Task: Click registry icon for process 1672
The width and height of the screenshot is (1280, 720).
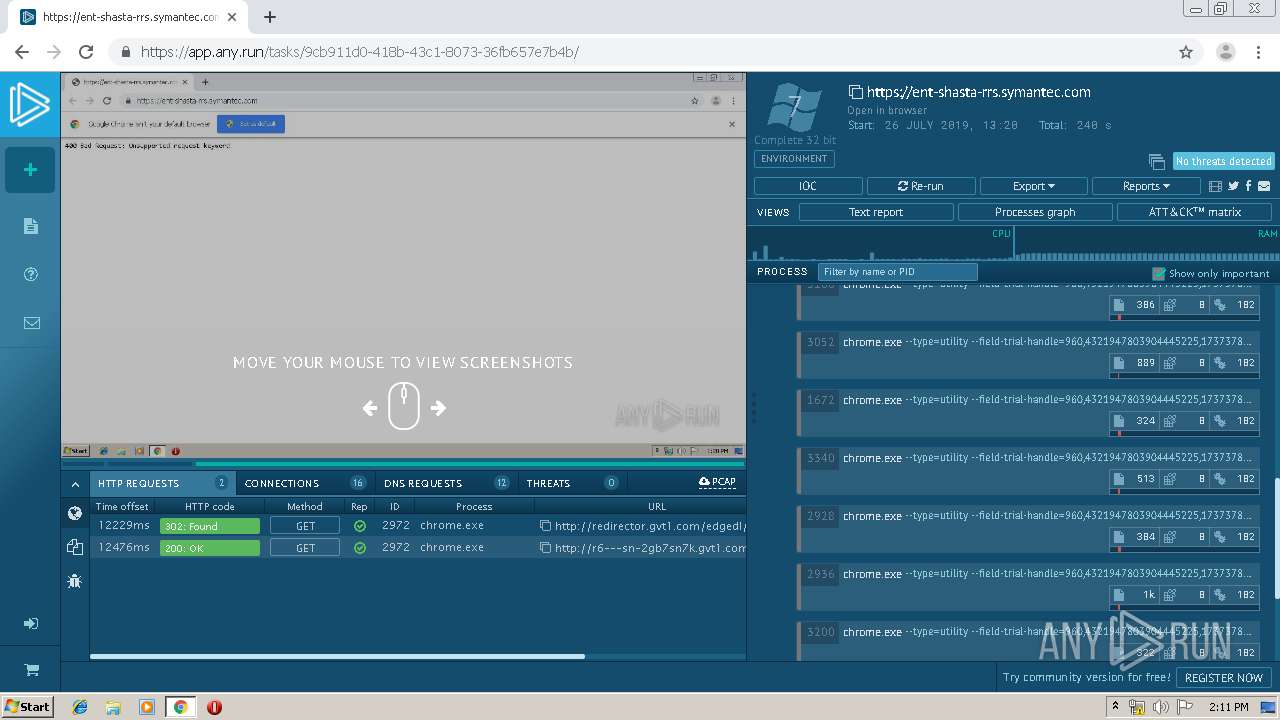Action: [1170, 421]
